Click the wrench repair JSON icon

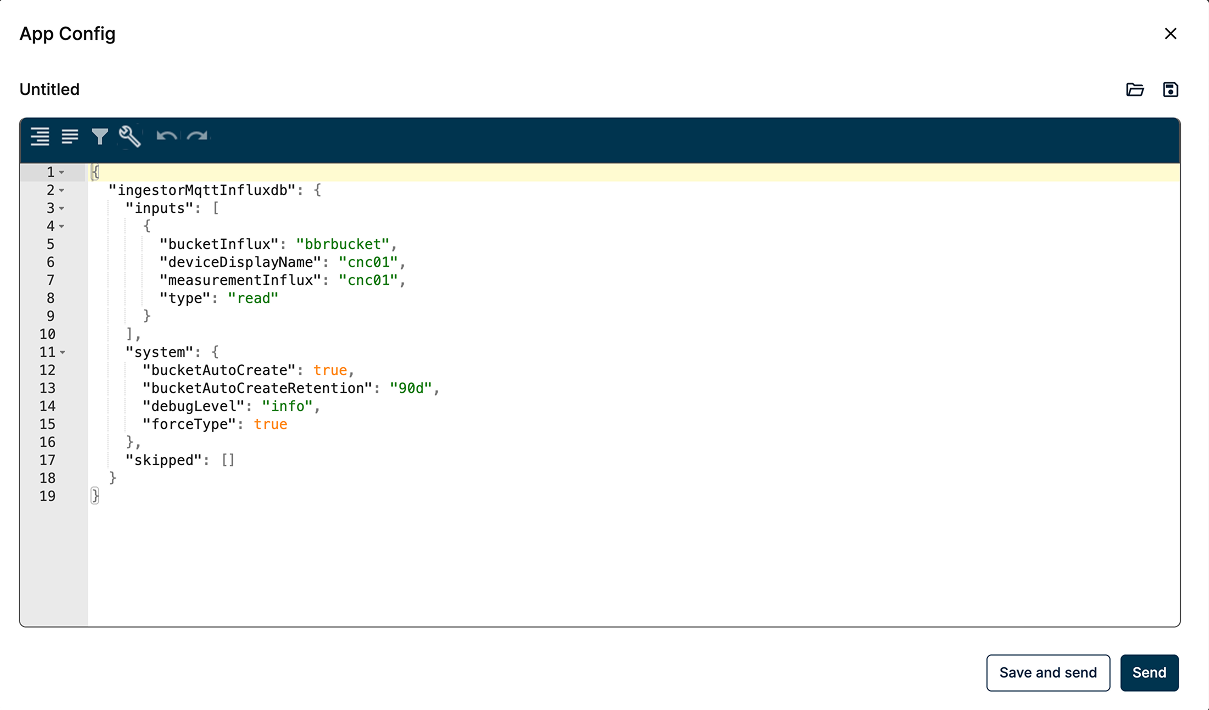point(130,136)
